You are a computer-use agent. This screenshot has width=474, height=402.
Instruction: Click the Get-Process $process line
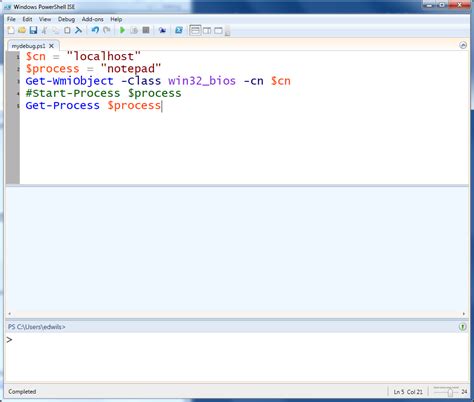coord(93,106)
